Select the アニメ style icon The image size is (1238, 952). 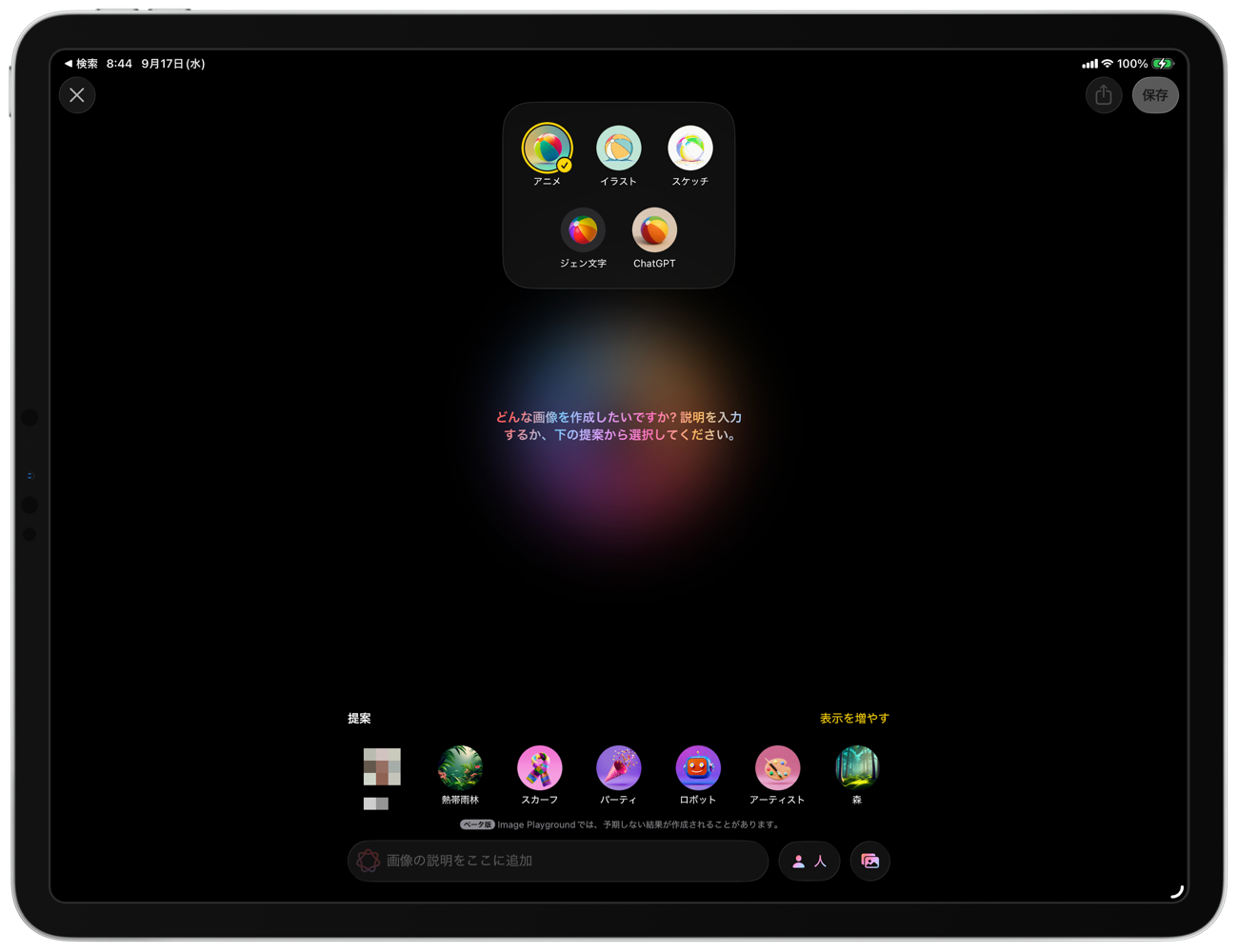pos(549,148)
